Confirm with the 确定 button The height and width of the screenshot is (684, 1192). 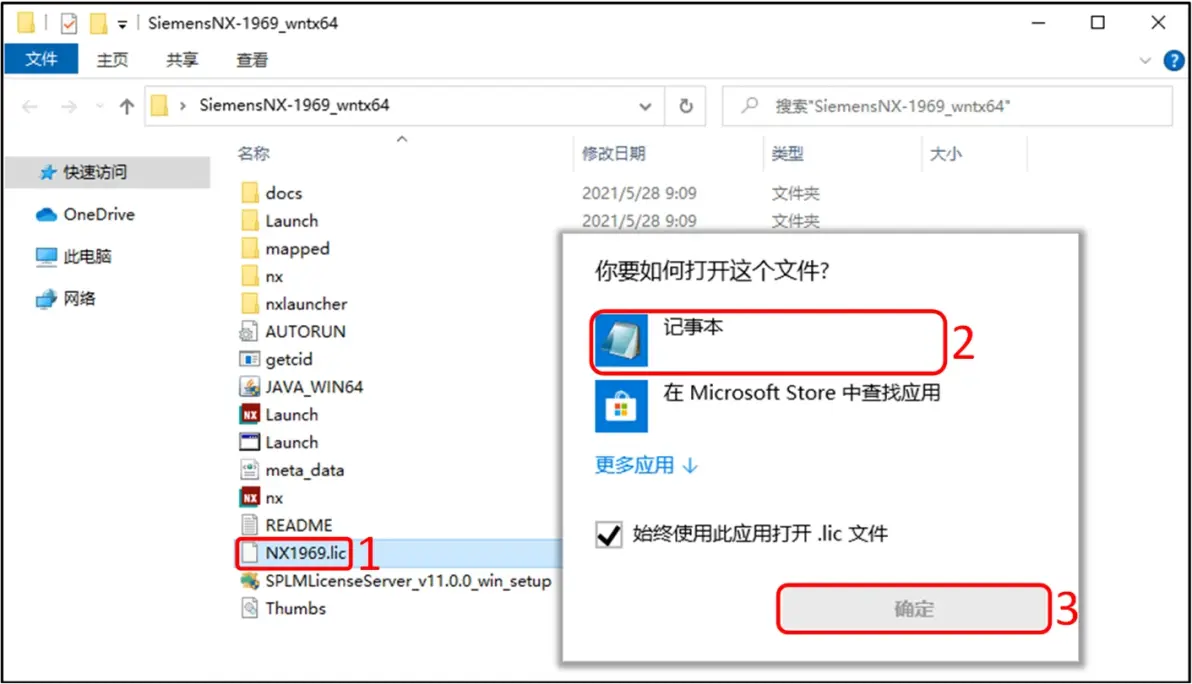click(x=914, y=609)
